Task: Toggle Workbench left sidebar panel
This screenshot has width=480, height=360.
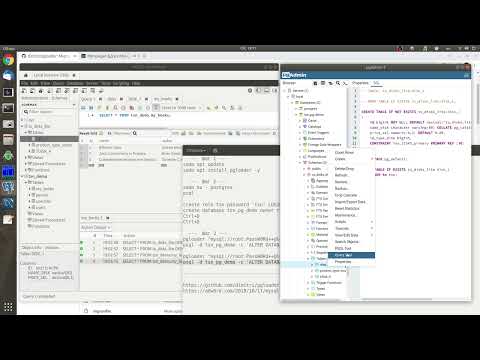Action: point(258,91)
